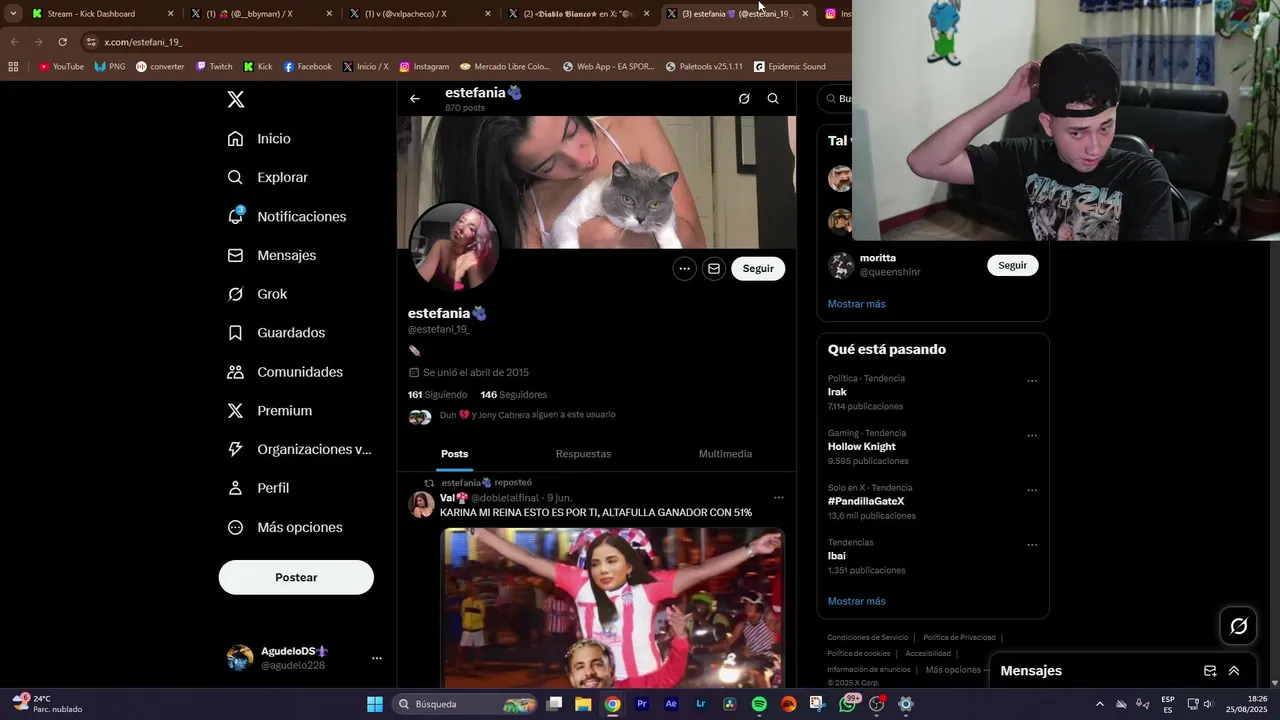Open Política de Privacidad footer link
Image resolution: width=1280 pixels, height=720 pixels.
click(959, 637)
